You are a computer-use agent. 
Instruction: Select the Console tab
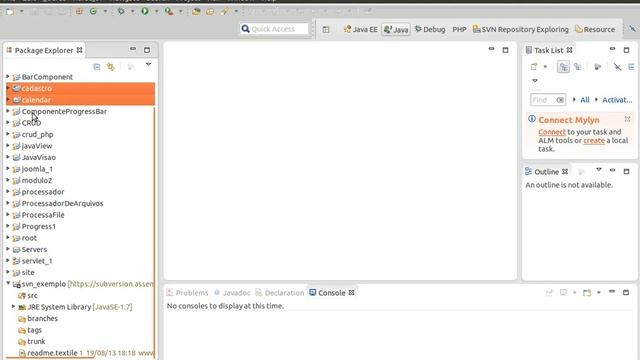(332, 293)
